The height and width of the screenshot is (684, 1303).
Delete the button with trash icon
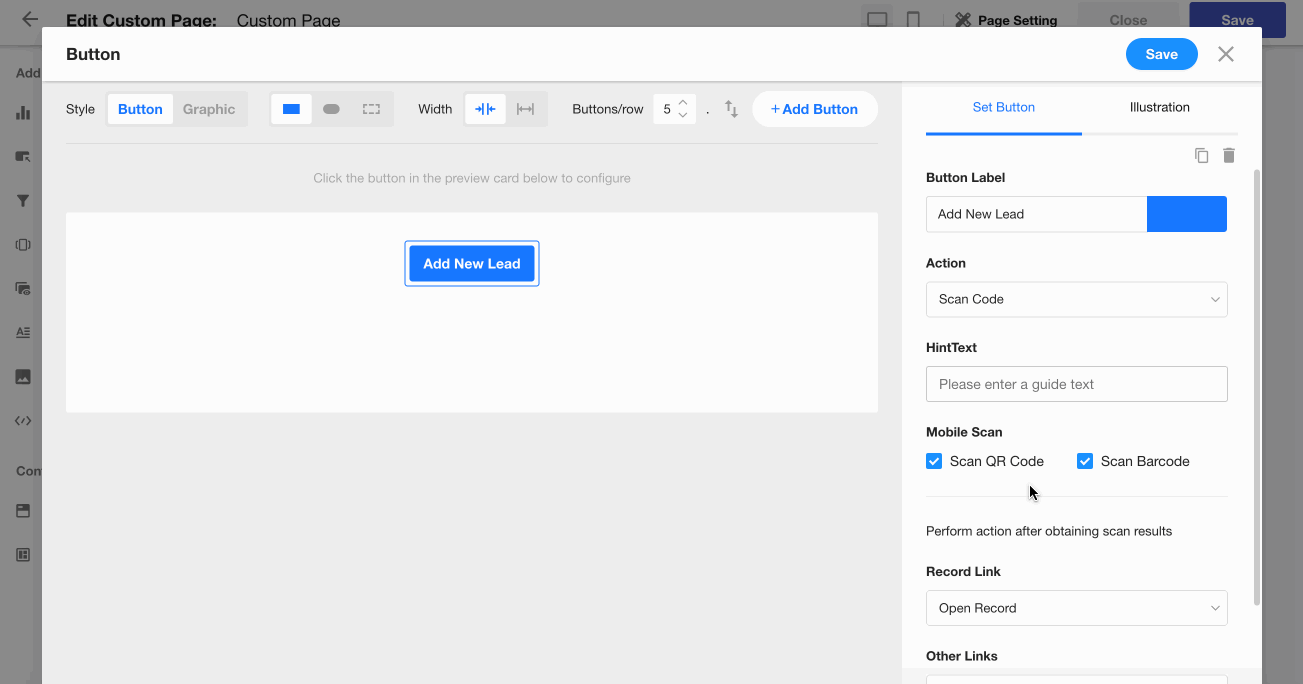(1229, 155)
